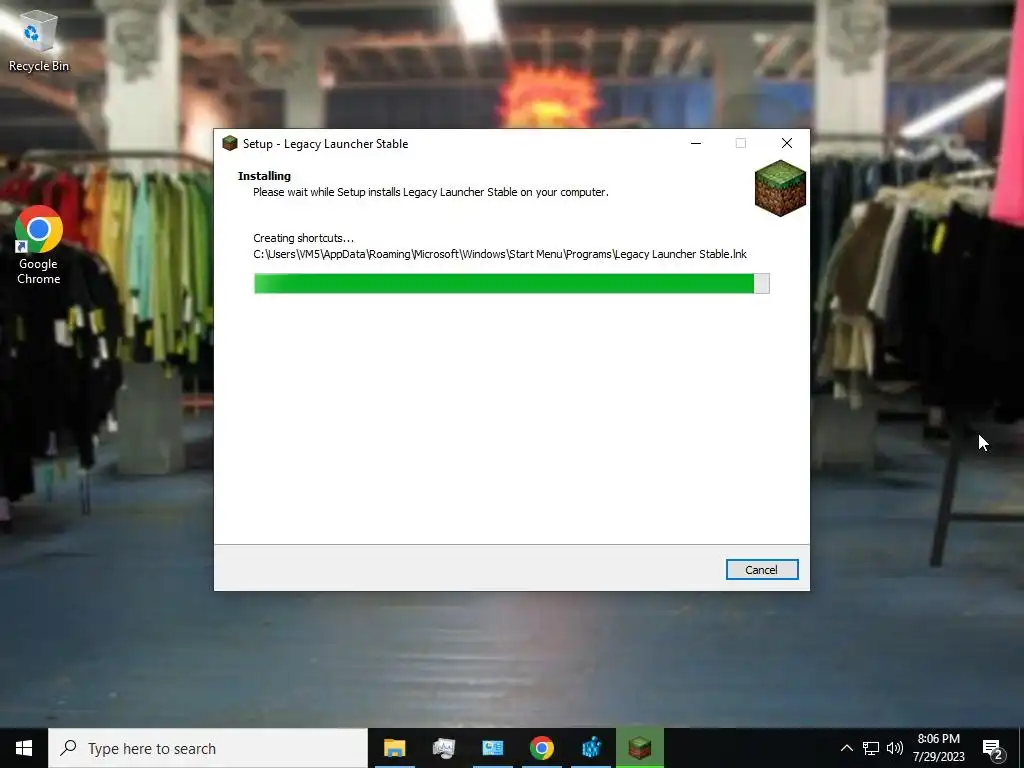The image size is (1024, 768).
Task: Click the setup window title bar icon
Action: coord(229,143)
